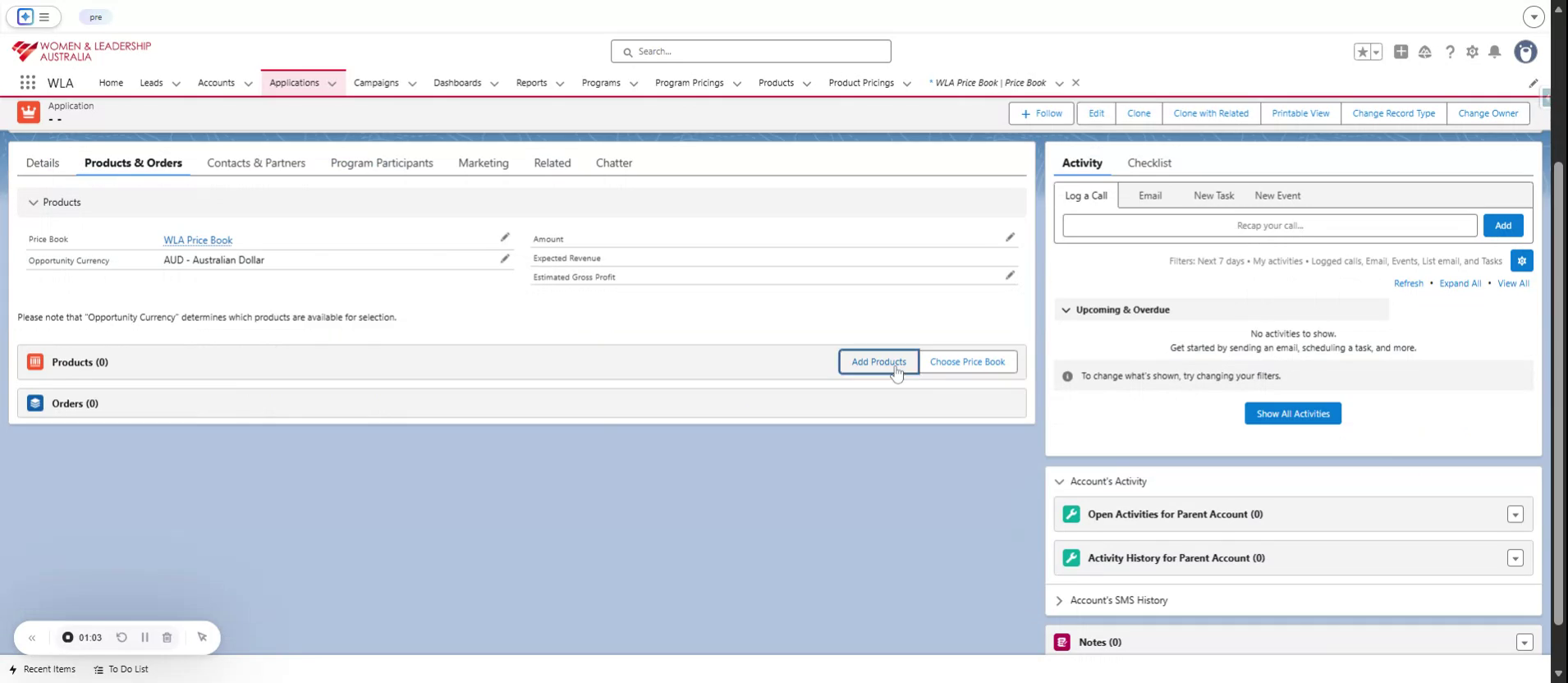Open Programs nav dropdown chevron
The image size is (1568, 683).
pyautogui.click(x=634, y=84)
